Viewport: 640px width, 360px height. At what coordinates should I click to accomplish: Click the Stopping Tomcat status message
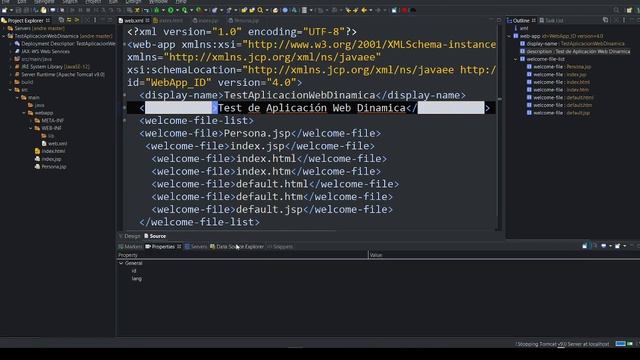tap(563, 344)
